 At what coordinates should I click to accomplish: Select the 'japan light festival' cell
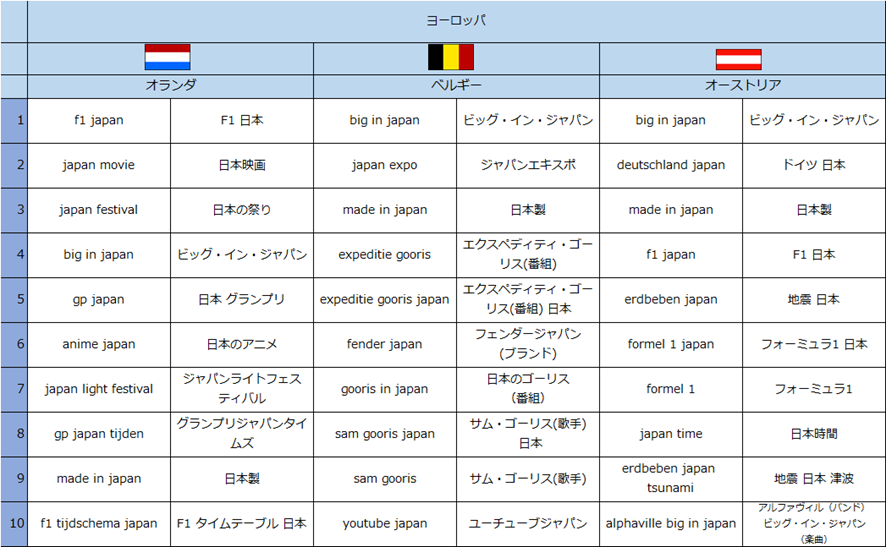[99, 389]
